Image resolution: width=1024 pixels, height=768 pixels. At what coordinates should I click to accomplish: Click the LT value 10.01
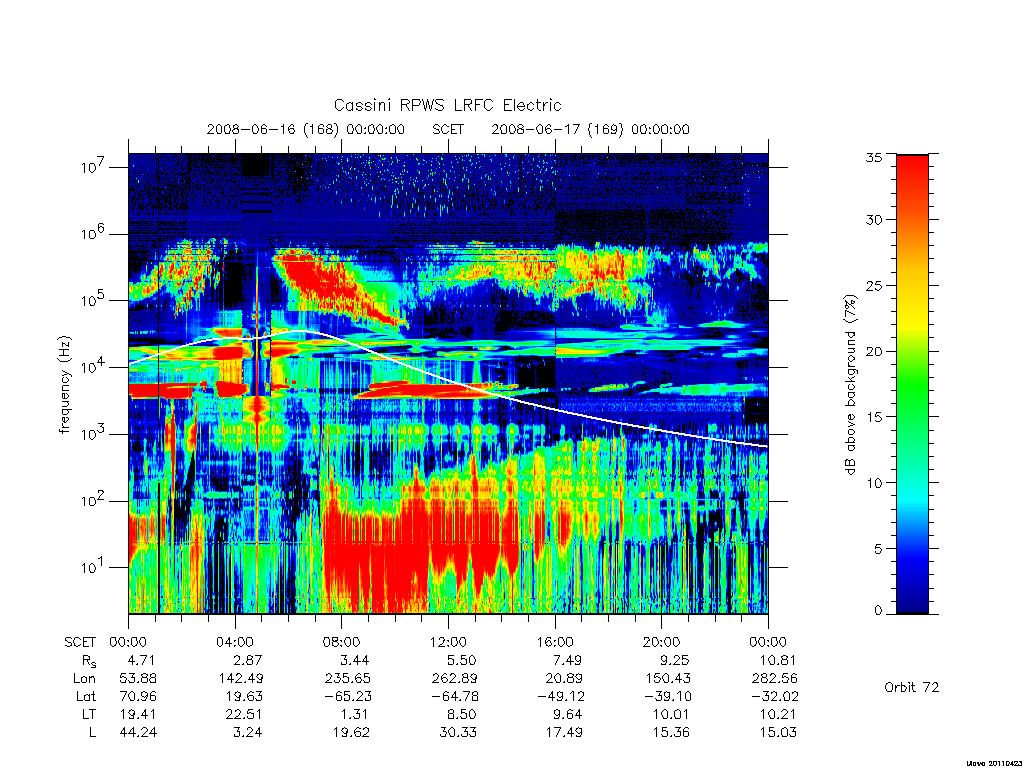click(671, 714)
